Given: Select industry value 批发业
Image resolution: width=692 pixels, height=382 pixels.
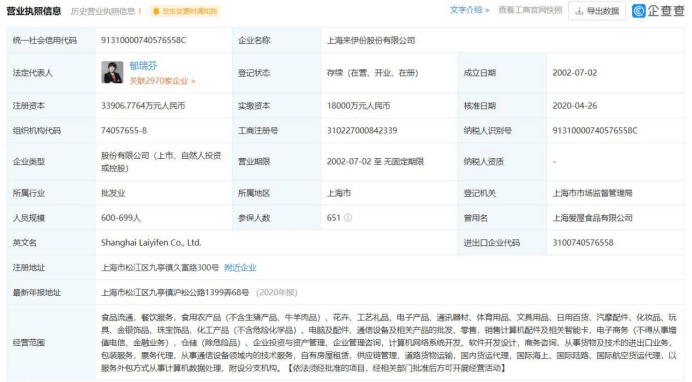Looking at the screenshot, I should 113,193.
